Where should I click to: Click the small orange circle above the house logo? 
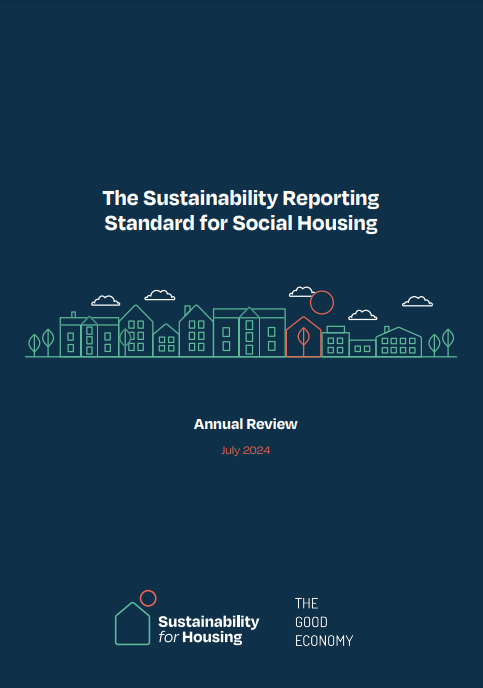(x=148, y=598)
